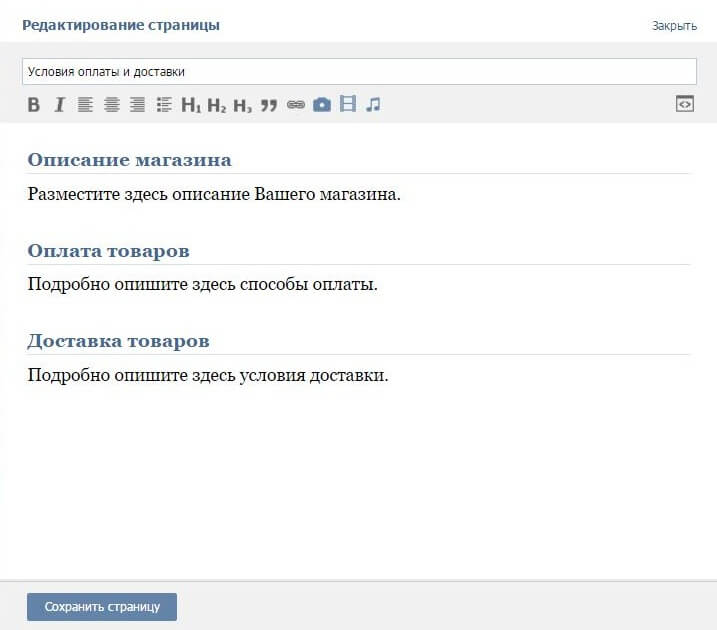717x630 pixels.
Task: Insert a bulleted list
Action: [x=164, y=105]
